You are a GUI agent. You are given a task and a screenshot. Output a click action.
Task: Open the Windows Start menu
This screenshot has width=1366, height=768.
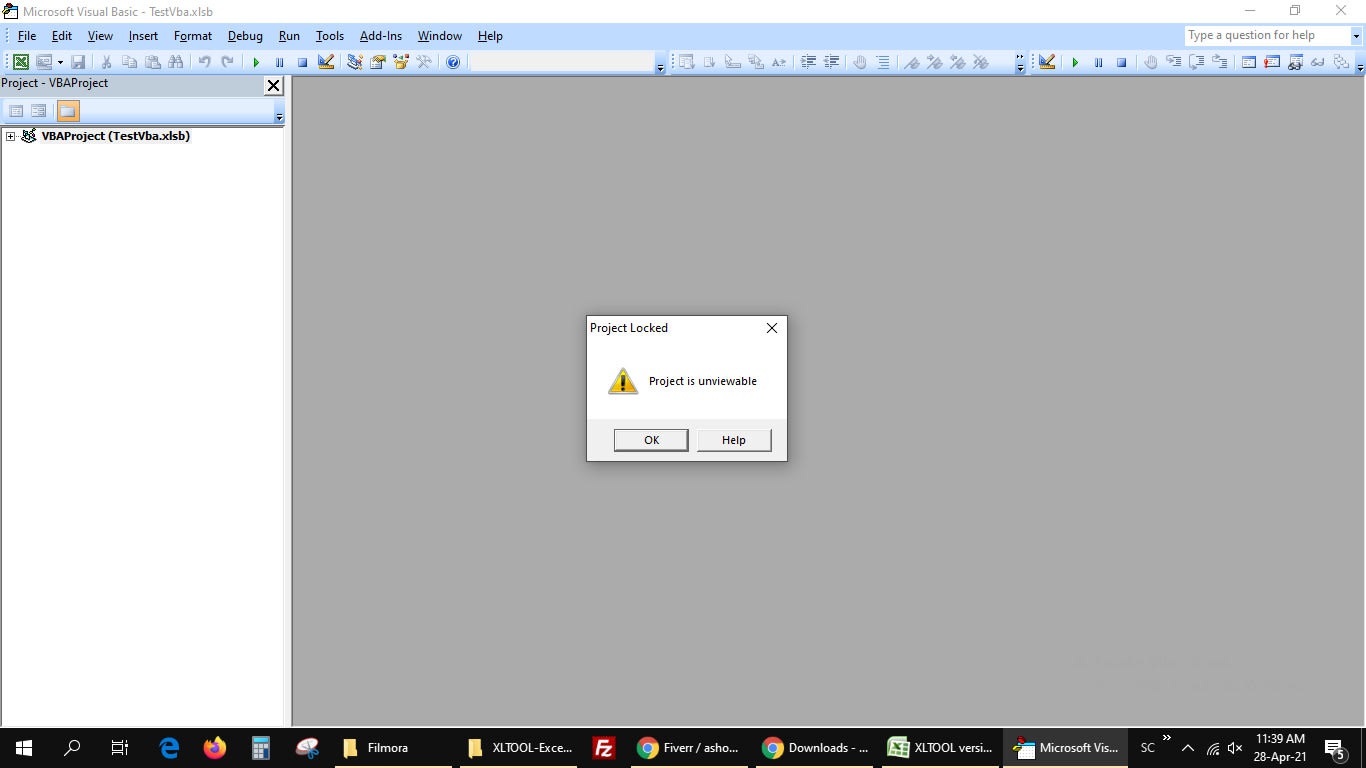tap(24, 748)
